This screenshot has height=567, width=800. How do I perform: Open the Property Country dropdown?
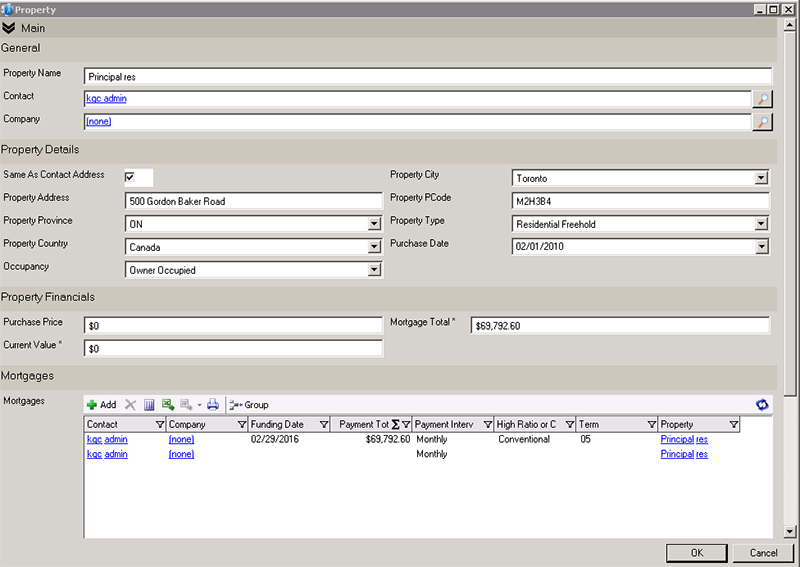[374, 246]
